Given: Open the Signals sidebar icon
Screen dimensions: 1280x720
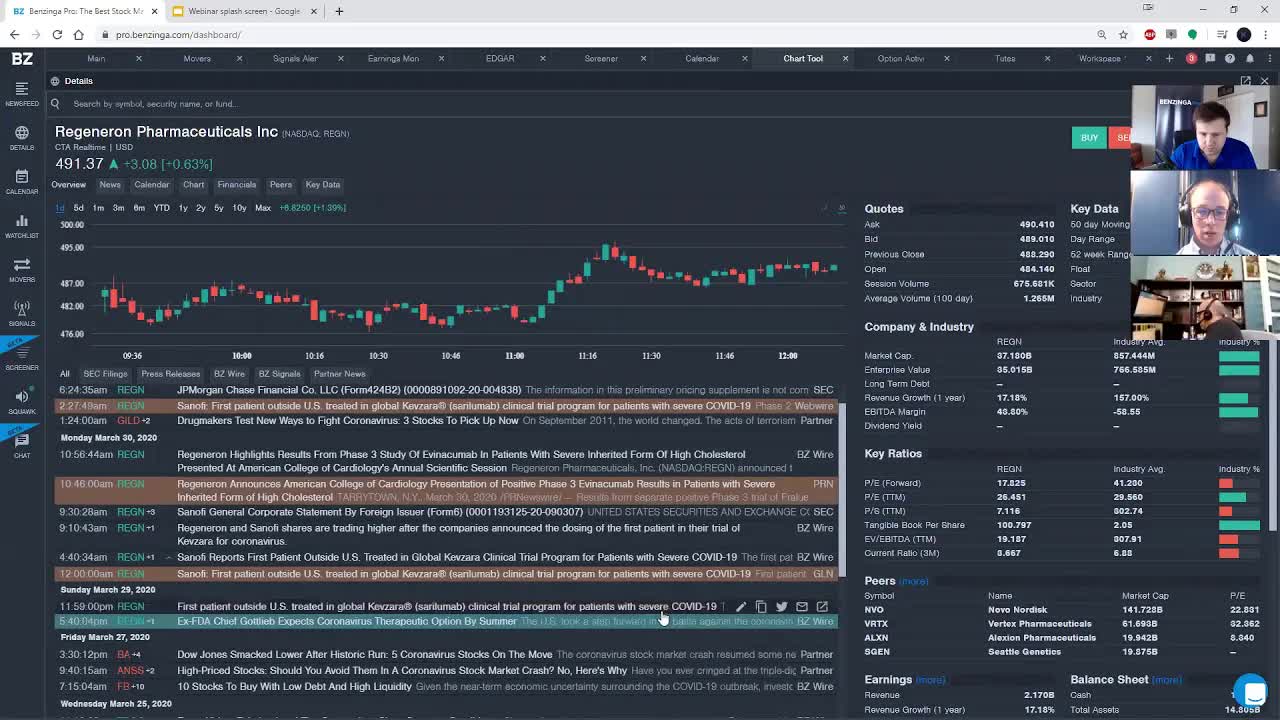Looking at the screenshot, I should (x=22, y=313).
